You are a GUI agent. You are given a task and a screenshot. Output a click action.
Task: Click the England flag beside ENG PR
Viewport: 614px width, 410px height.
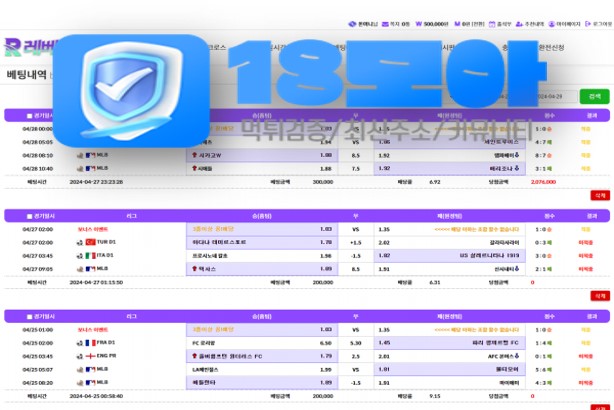tap(90, 356)
